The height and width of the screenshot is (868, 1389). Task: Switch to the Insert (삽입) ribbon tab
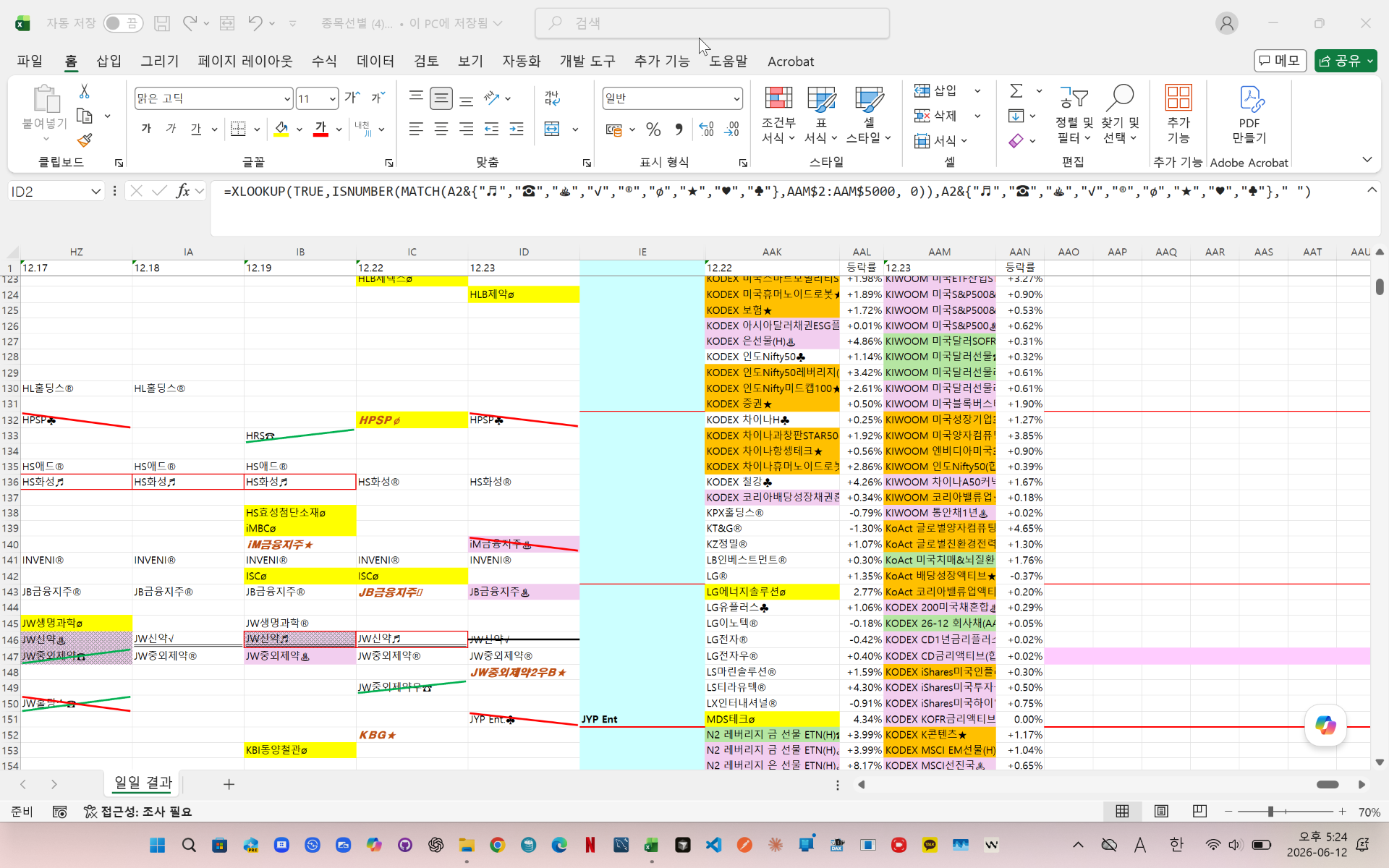coord(109,61)
